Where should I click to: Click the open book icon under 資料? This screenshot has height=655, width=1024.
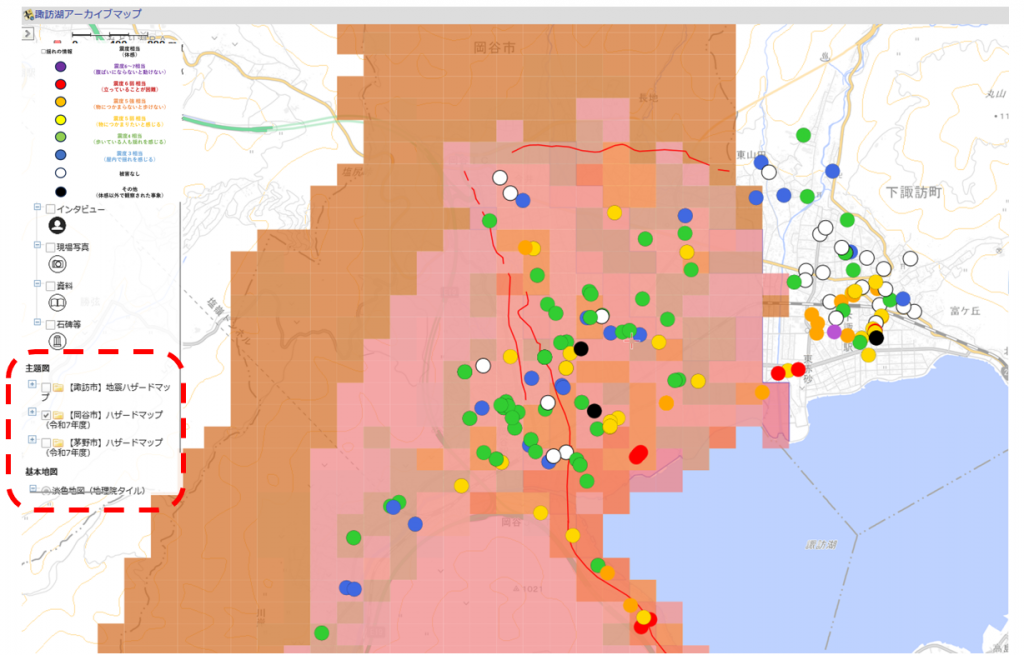tap(57, 303)
